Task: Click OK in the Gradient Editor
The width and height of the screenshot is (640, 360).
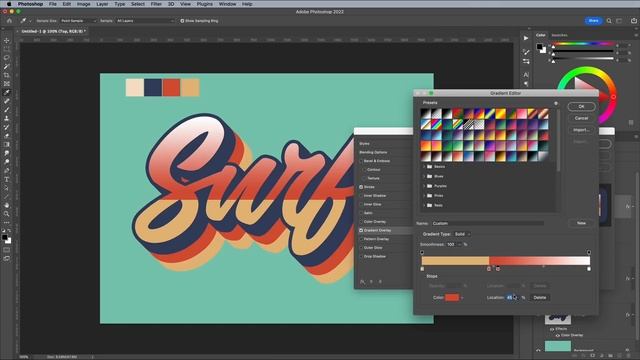Action: click(x=581, y=107)
